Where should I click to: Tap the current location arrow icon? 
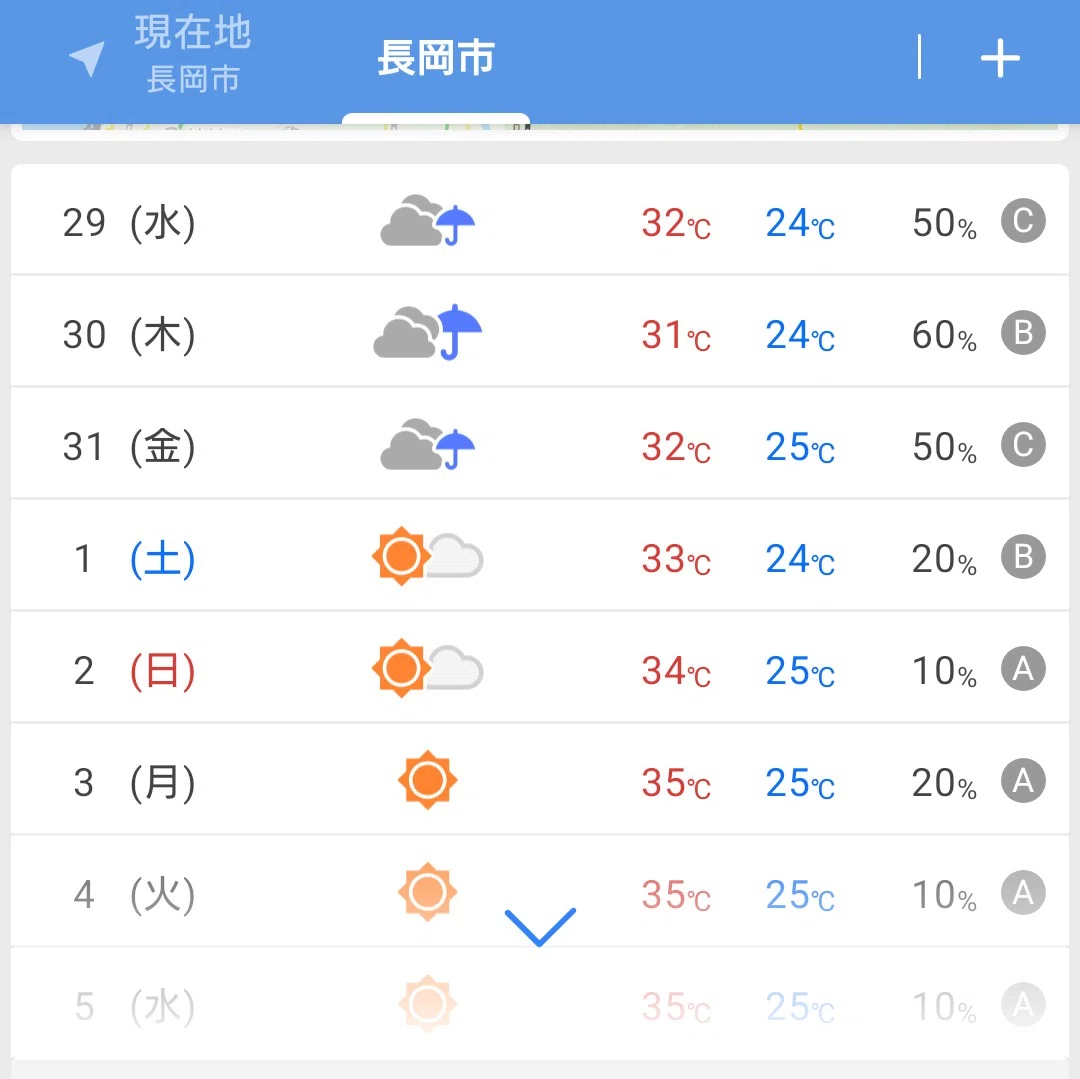point(87,58)
